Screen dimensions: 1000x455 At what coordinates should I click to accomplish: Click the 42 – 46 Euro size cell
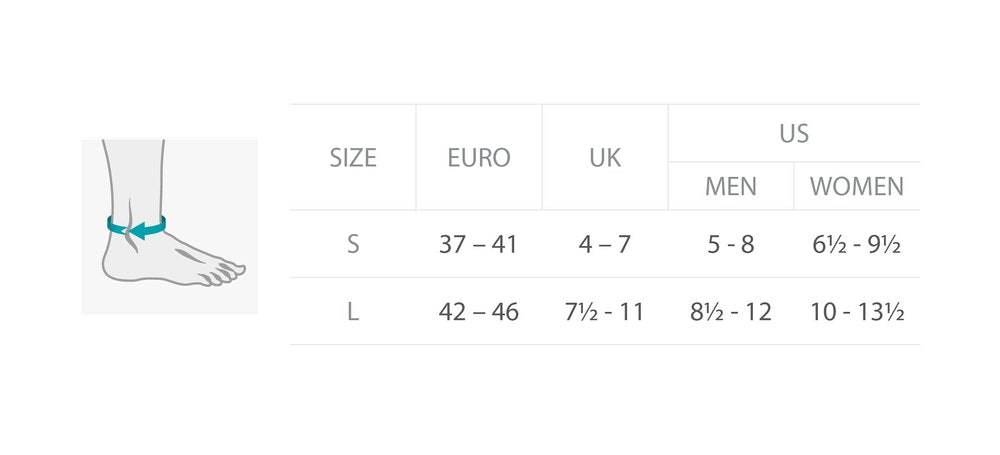coord(478,312)
